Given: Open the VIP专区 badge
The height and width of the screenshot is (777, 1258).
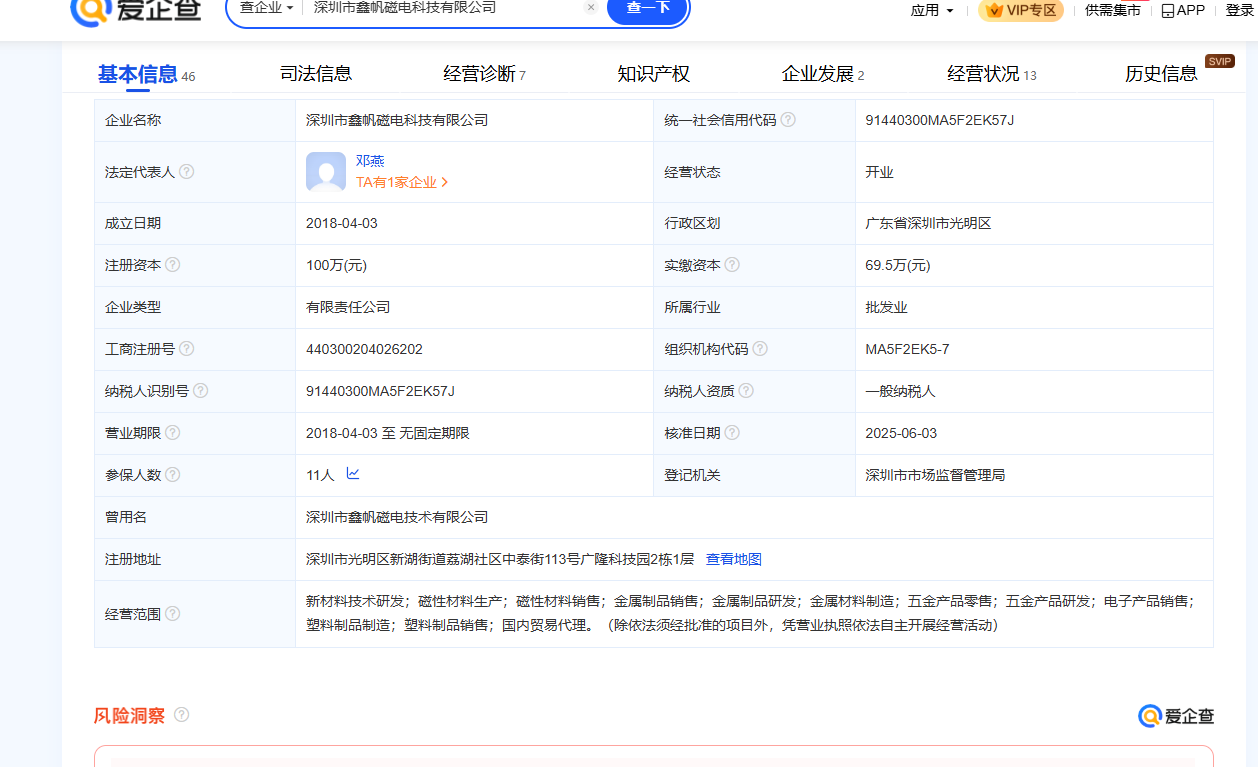Looking at the screenshot, I should point(1021,10).
